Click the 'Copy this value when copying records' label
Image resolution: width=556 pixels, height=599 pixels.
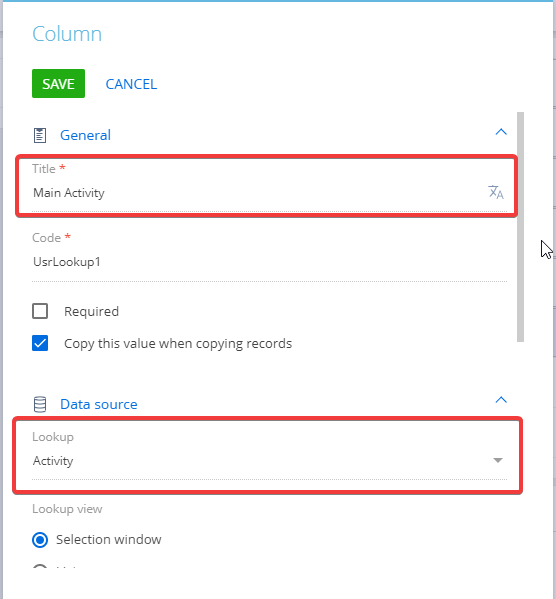tap(178, 343)
